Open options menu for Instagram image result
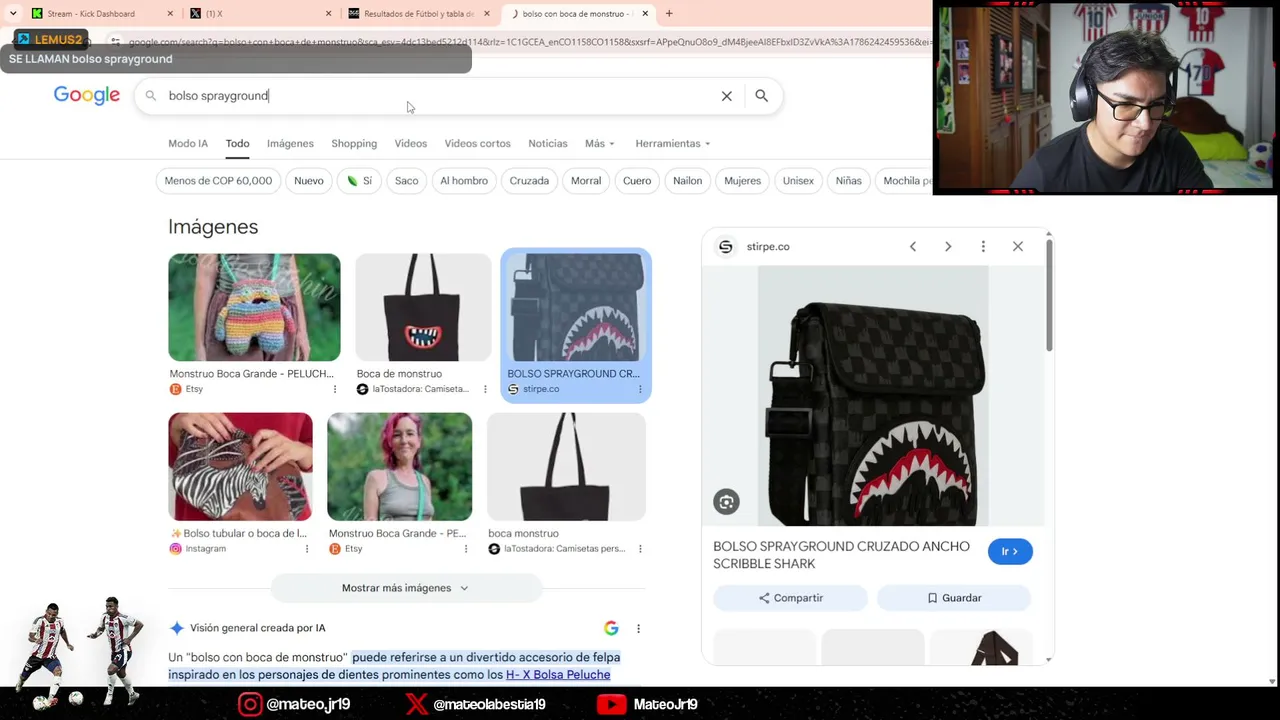 point(307,549)
